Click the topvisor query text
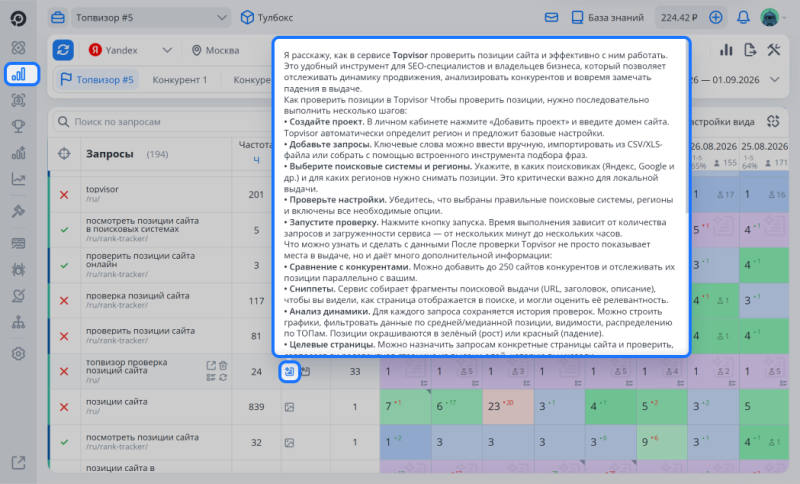The height and width of the screenshot is (484, 800). click(102, 189)
